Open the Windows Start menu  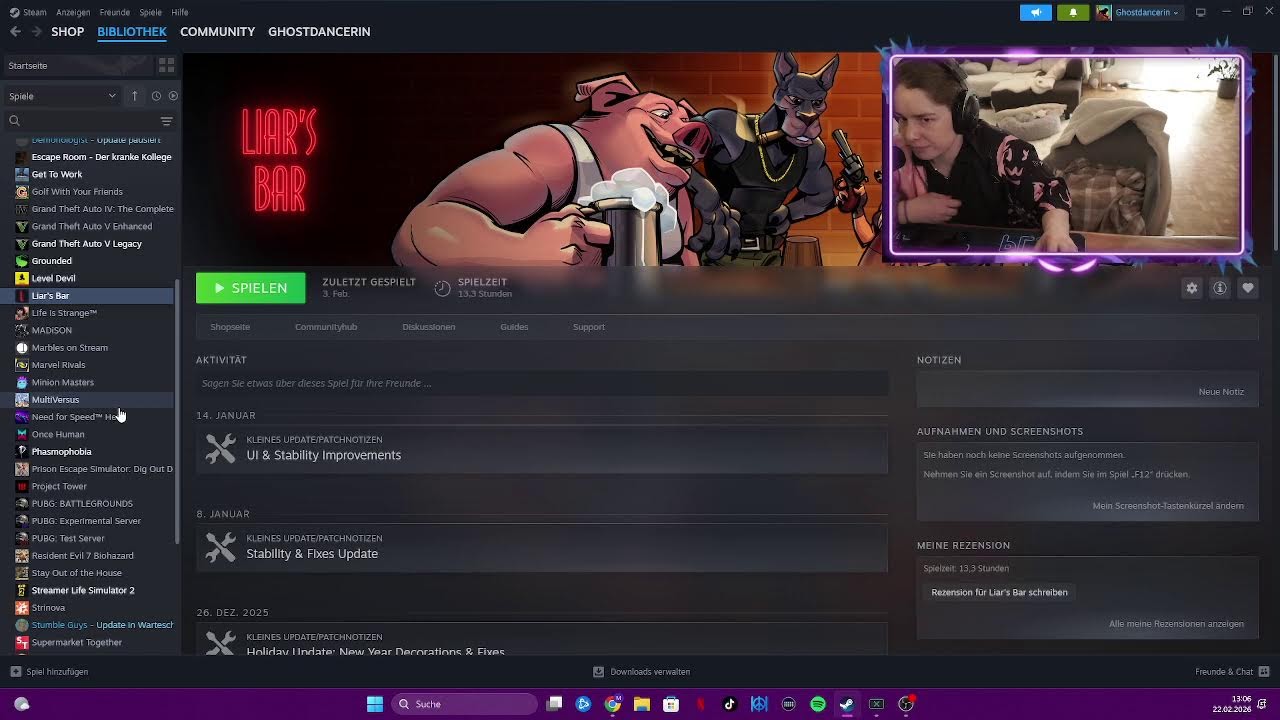(375, 704)
